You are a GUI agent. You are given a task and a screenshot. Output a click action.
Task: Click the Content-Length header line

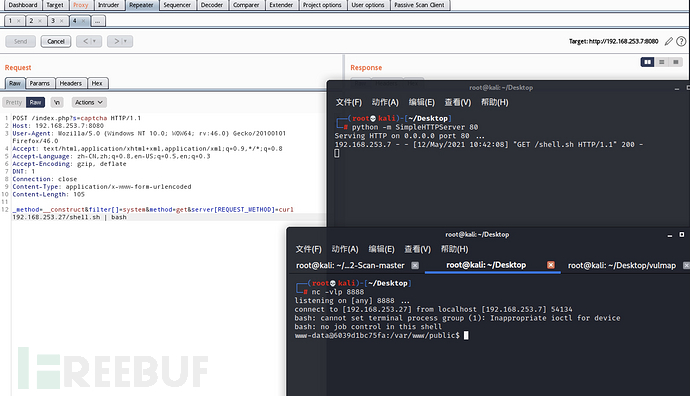tap(48, 194)
